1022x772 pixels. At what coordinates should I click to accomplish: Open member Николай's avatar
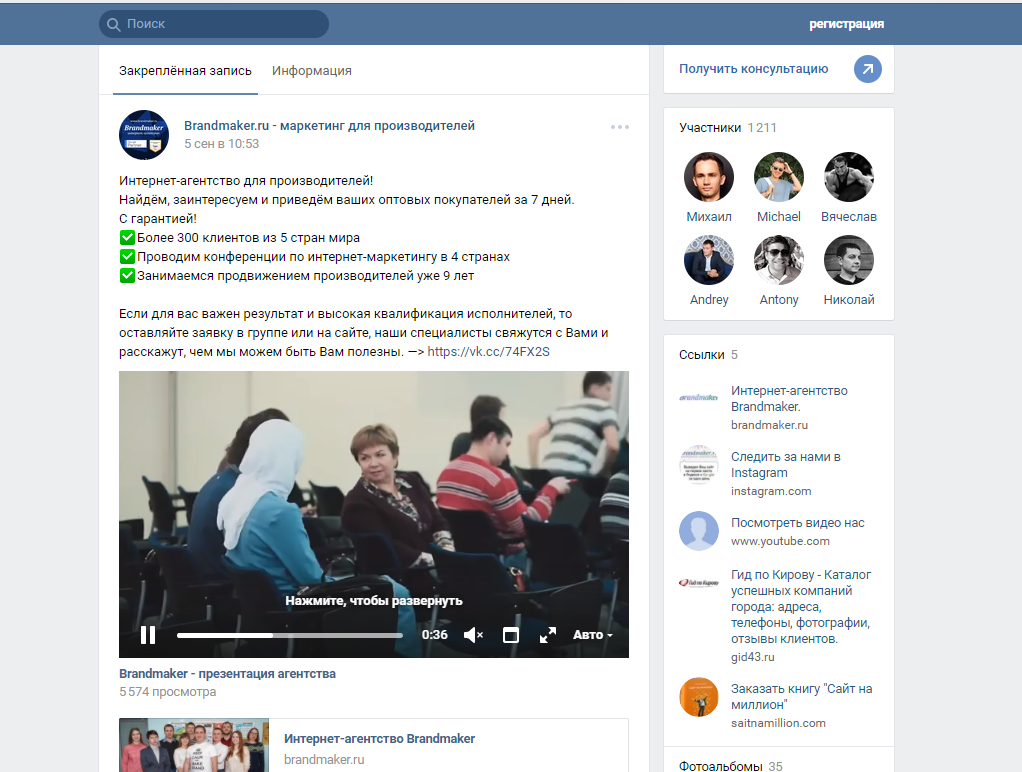tap(849, 260)
